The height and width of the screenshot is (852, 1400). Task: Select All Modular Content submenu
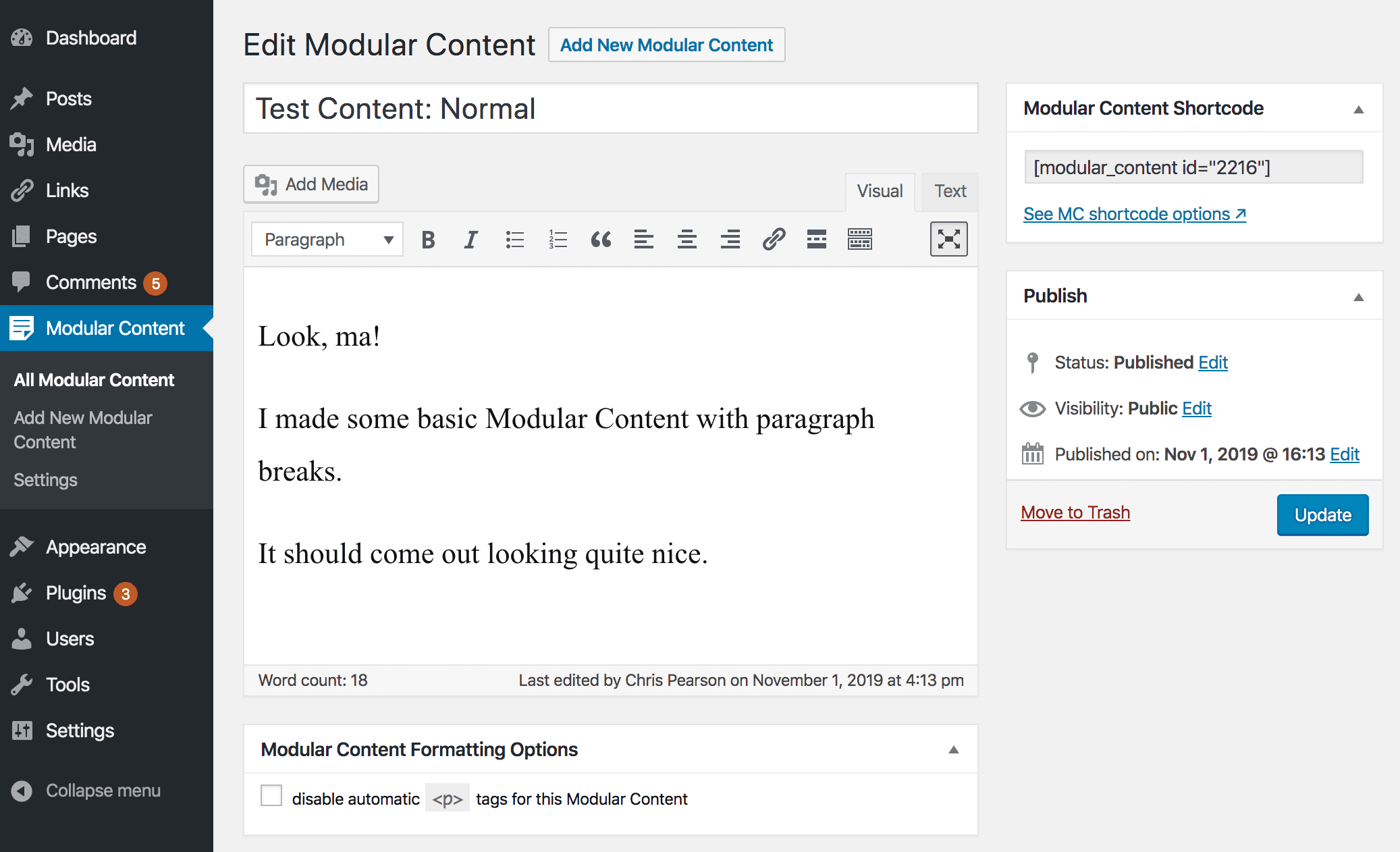[94, 380]
